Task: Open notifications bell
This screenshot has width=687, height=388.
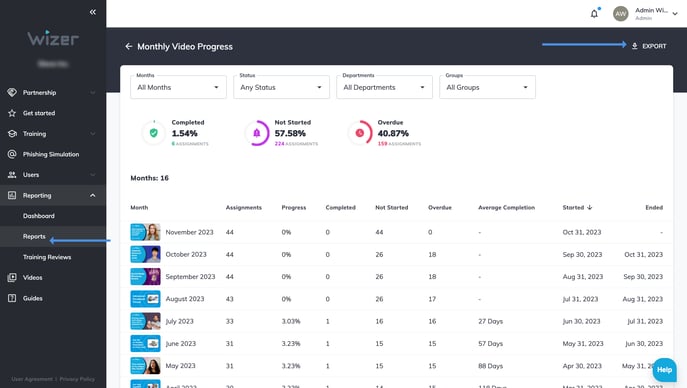Action: click(595, 14)
